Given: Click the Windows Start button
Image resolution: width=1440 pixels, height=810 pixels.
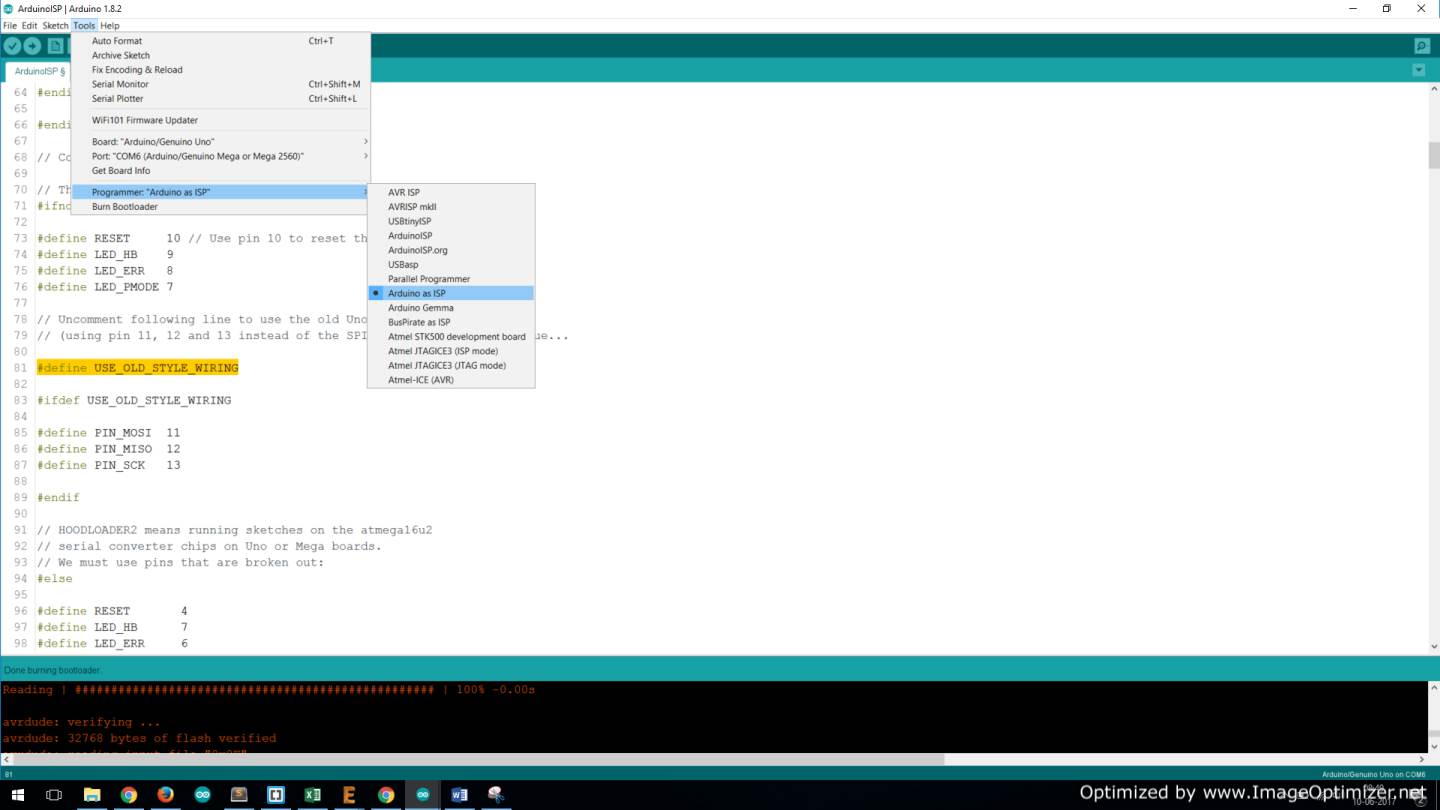Looking at the screenshot, I should [x=18, y=795].
